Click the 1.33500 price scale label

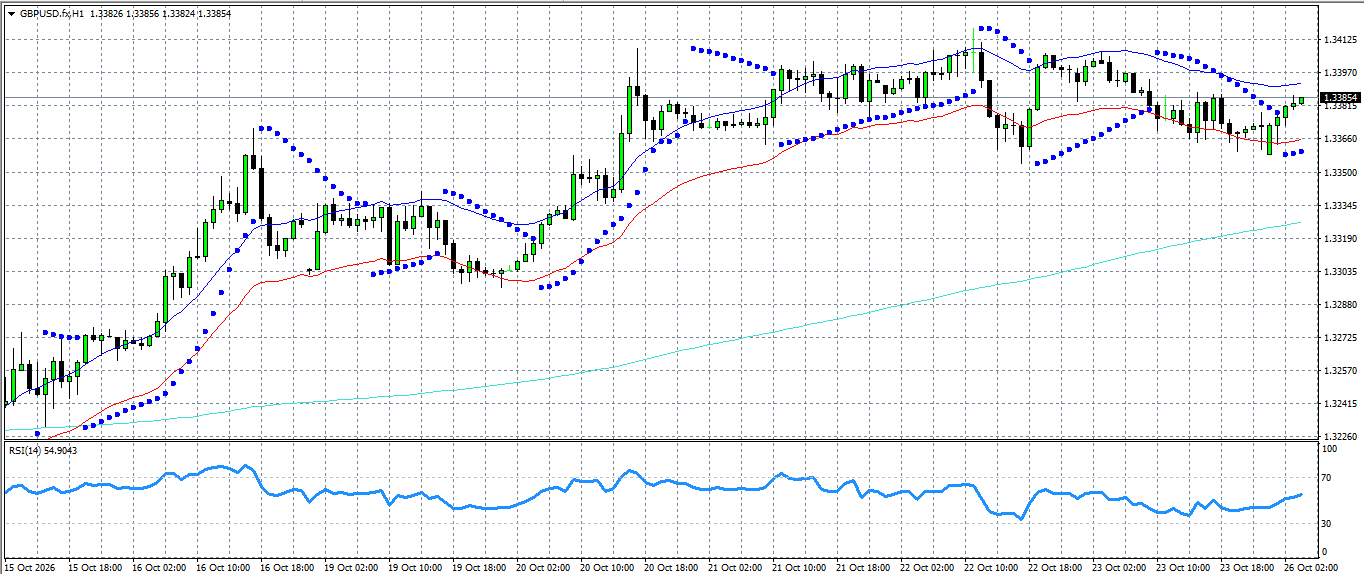click(x=1340, y=172)
